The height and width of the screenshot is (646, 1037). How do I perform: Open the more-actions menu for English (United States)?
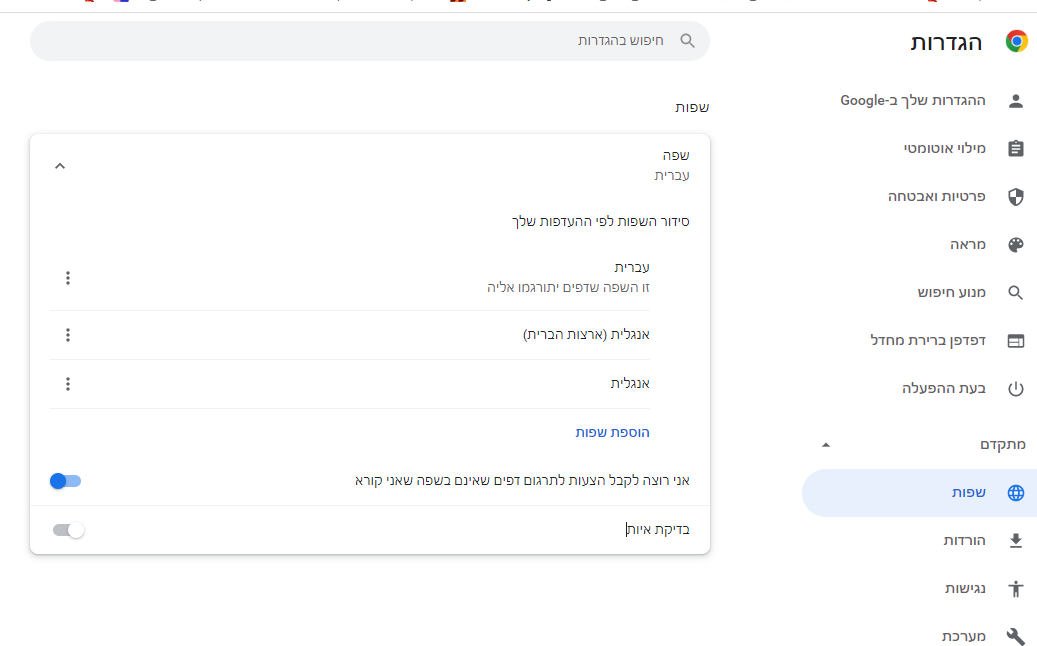point(68,335)
